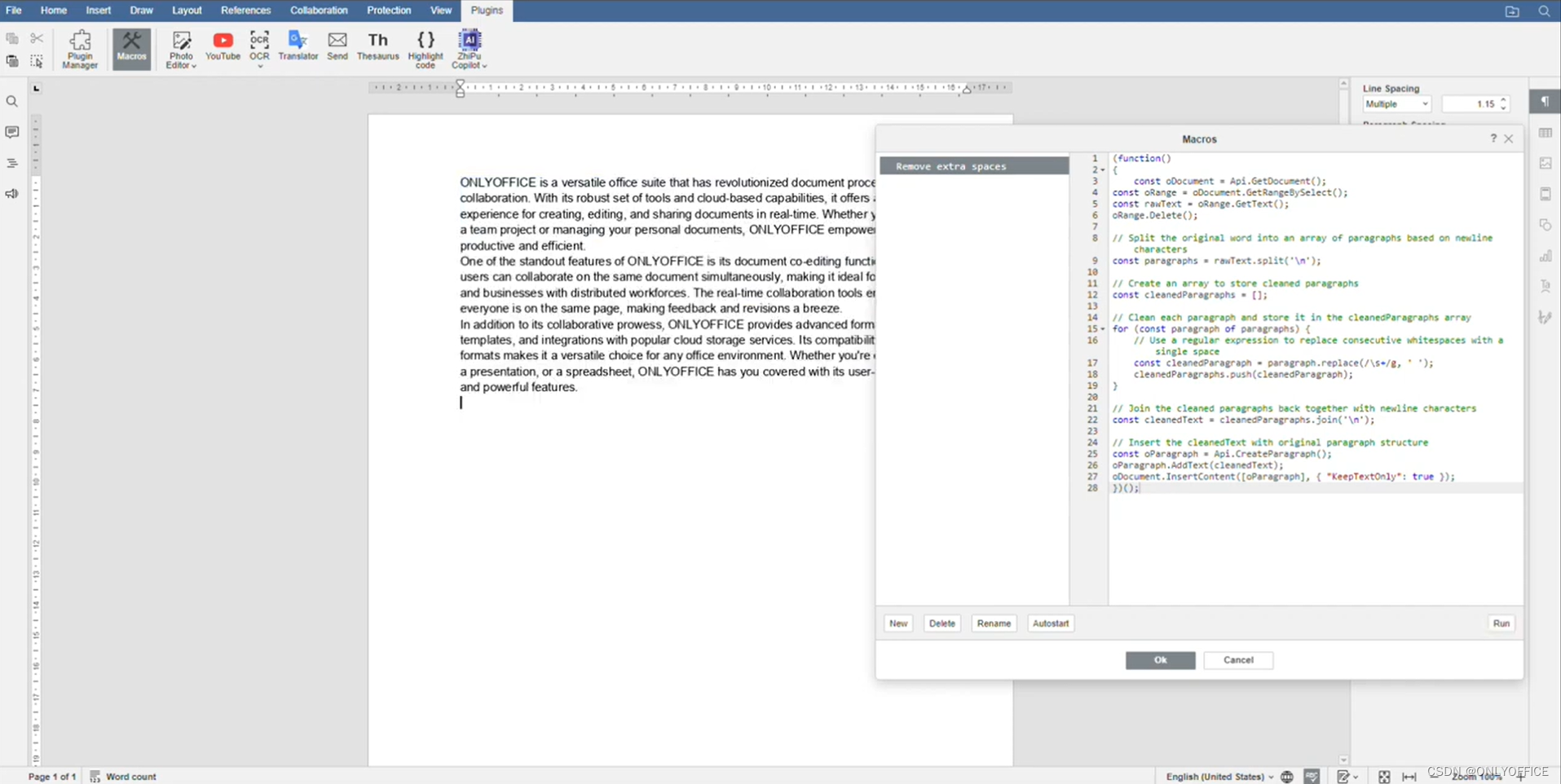Open the YouTube plugin
The height and width of the screenshot is (784, 1561).
click(223, 46)
